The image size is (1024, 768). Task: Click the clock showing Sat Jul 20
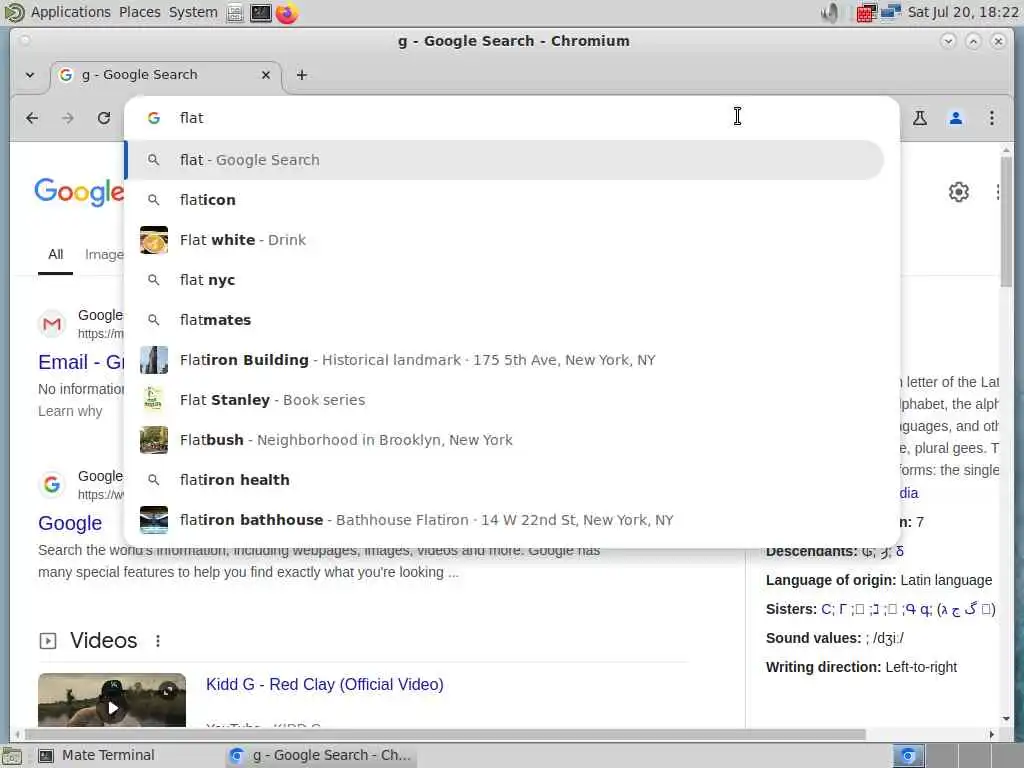(963, 12)
